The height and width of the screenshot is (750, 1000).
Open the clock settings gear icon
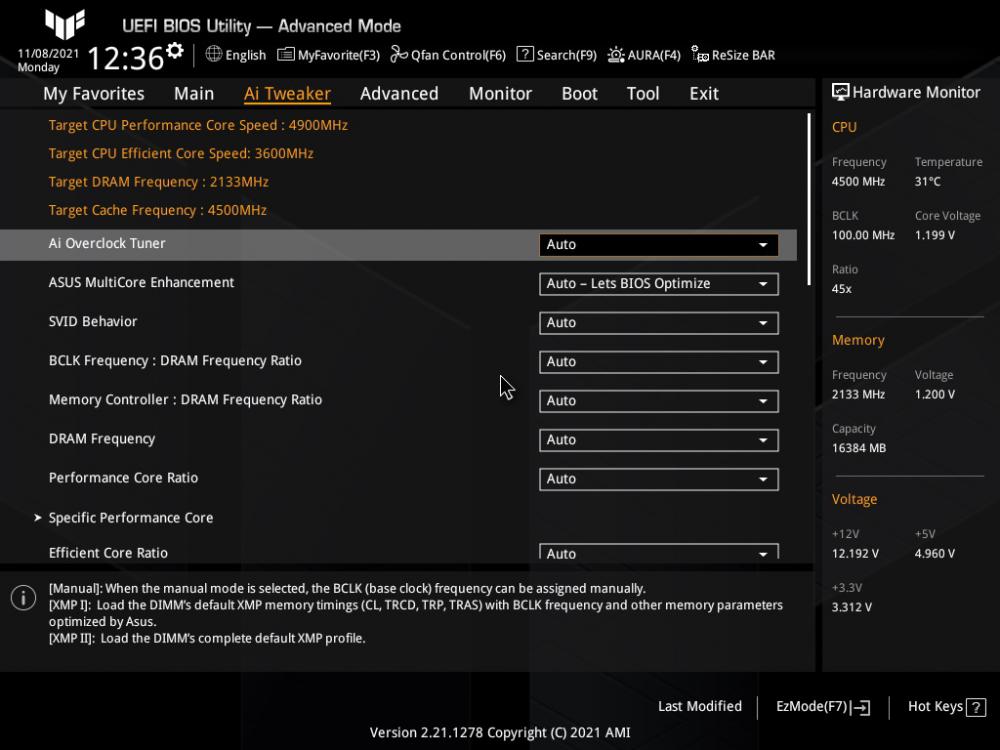click(x=175, y=50)
